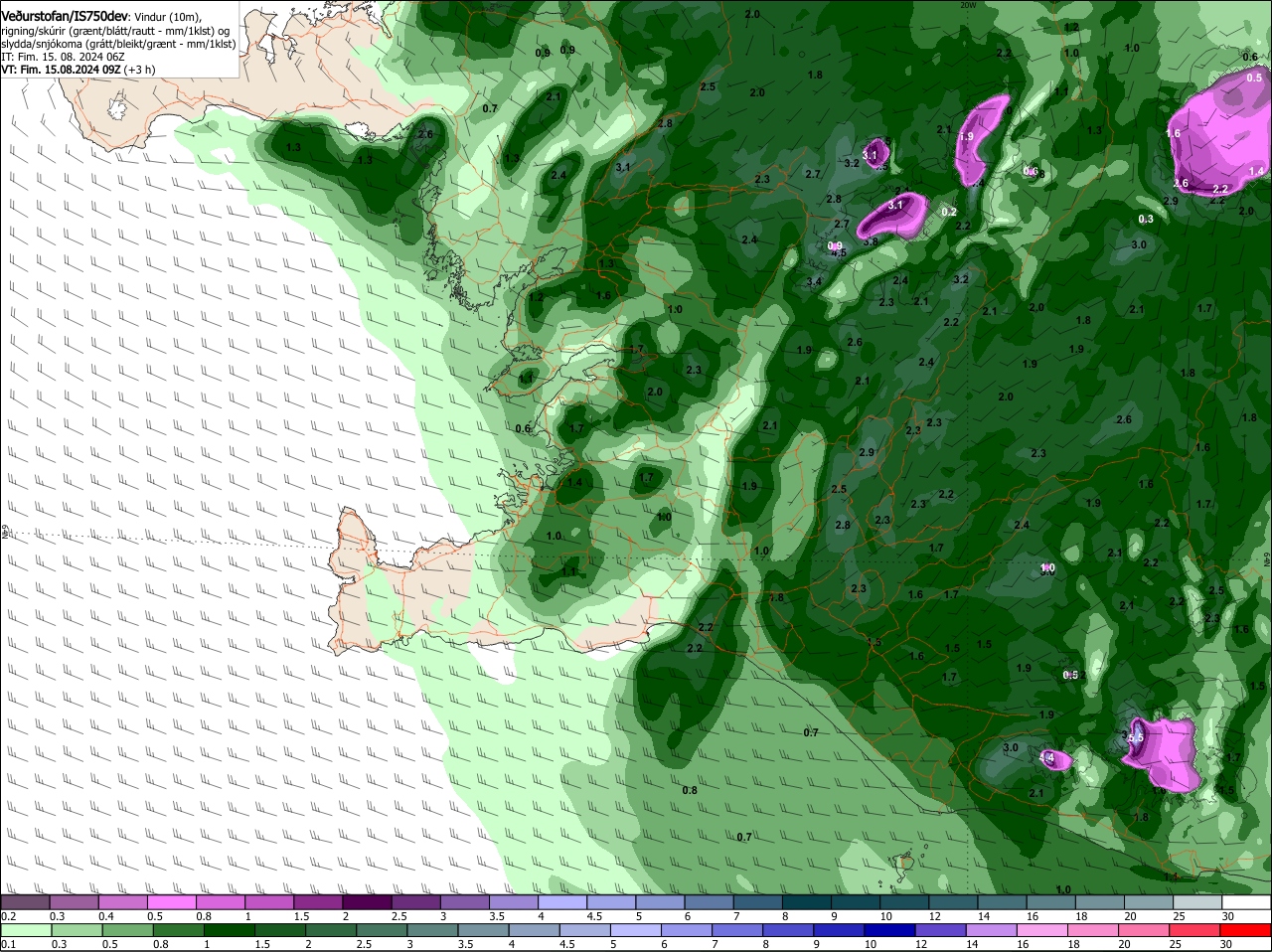Click the '10' label in the lower legend row

871,944
